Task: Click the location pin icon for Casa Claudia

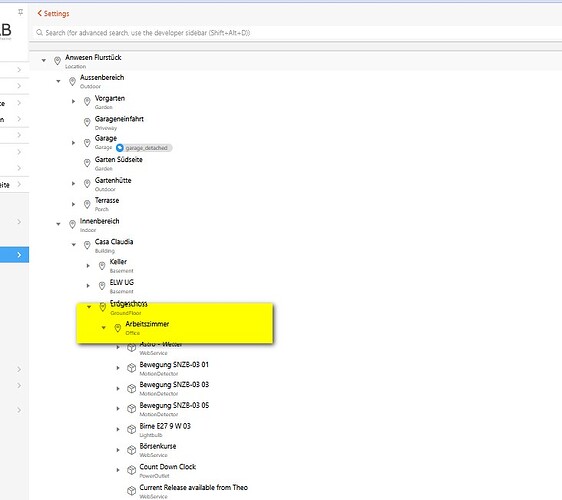Action: point(87,245)
